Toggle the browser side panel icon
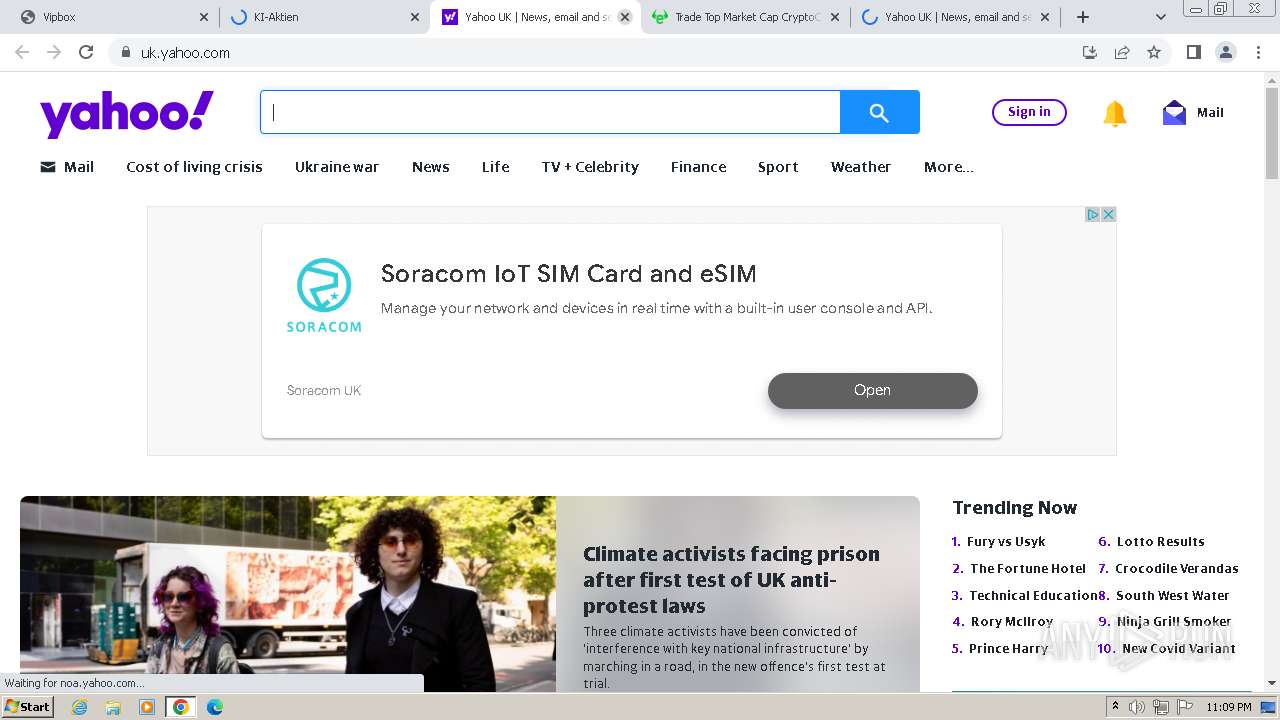 [x=1193, y=52]
